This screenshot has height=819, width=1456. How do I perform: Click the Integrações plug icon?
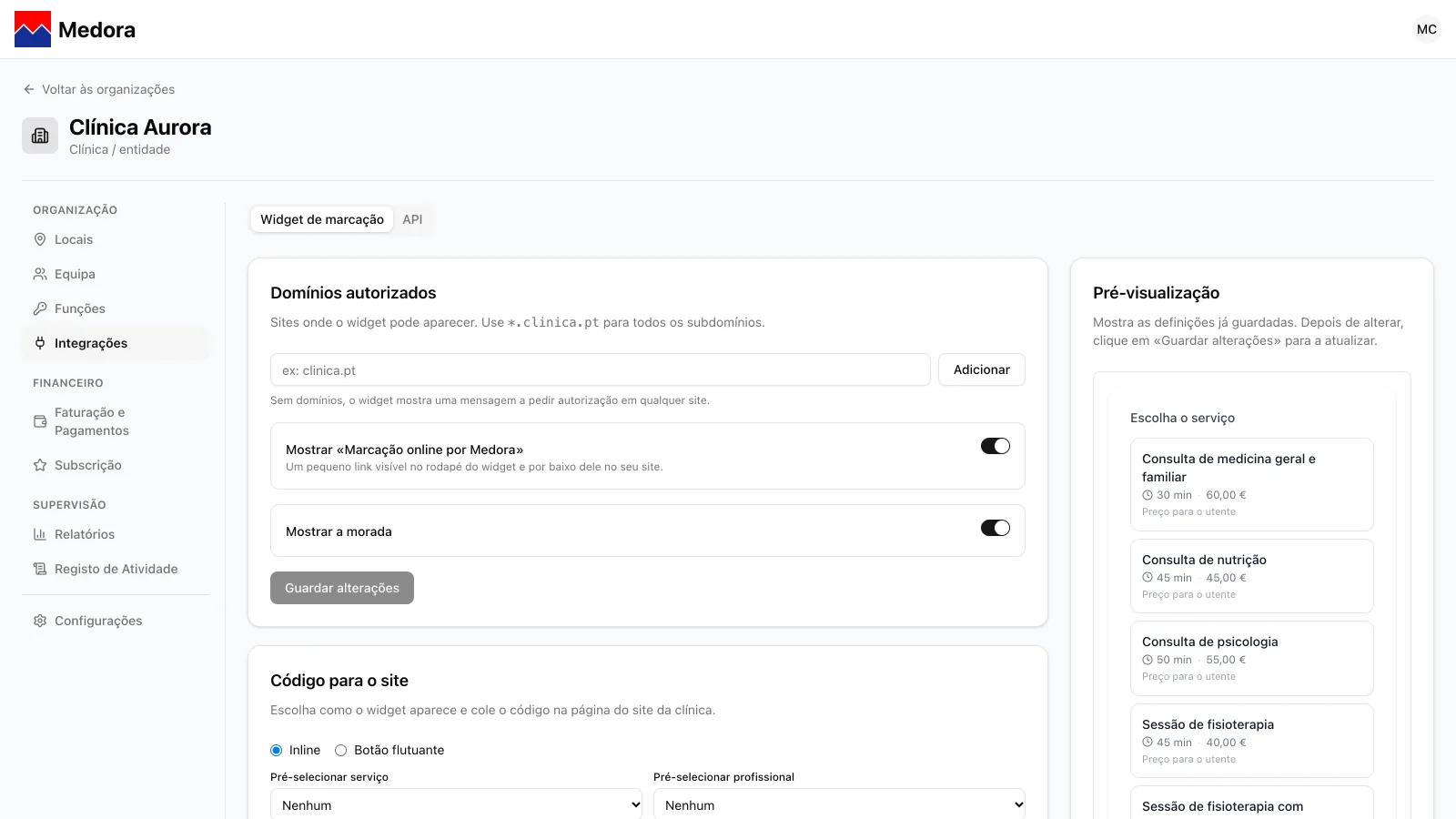(x=40, y=343)
